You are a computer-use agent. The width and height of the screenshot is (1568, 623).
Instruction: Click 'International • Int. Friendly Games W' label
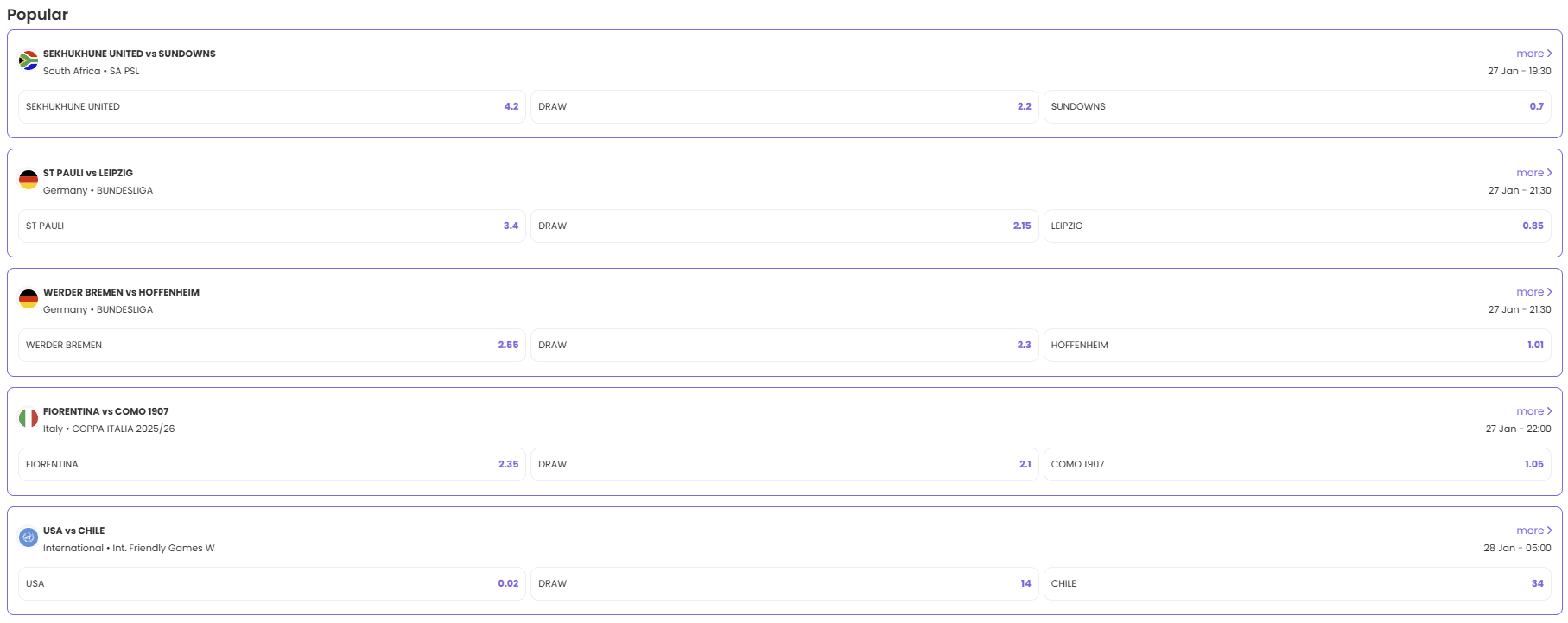point(129,548)
